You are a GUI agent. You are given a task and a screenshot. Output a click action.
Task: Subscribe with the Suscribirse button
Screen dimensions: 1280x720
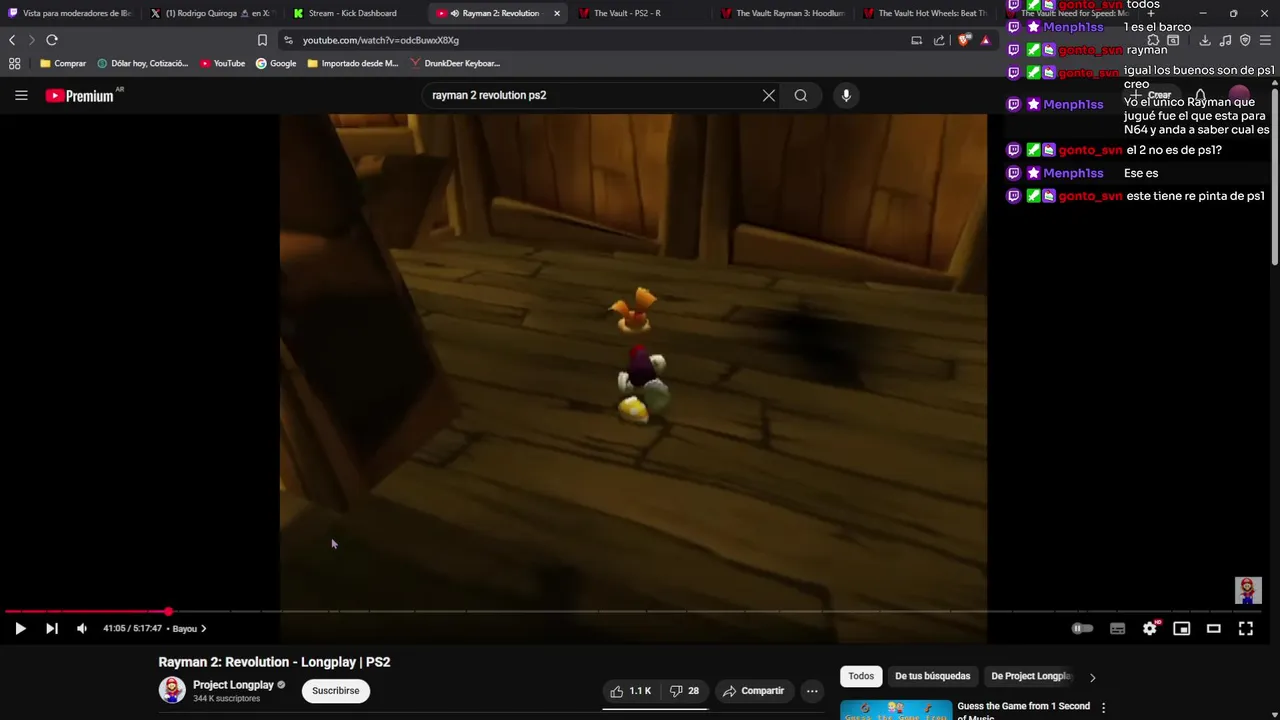[336, 691]
